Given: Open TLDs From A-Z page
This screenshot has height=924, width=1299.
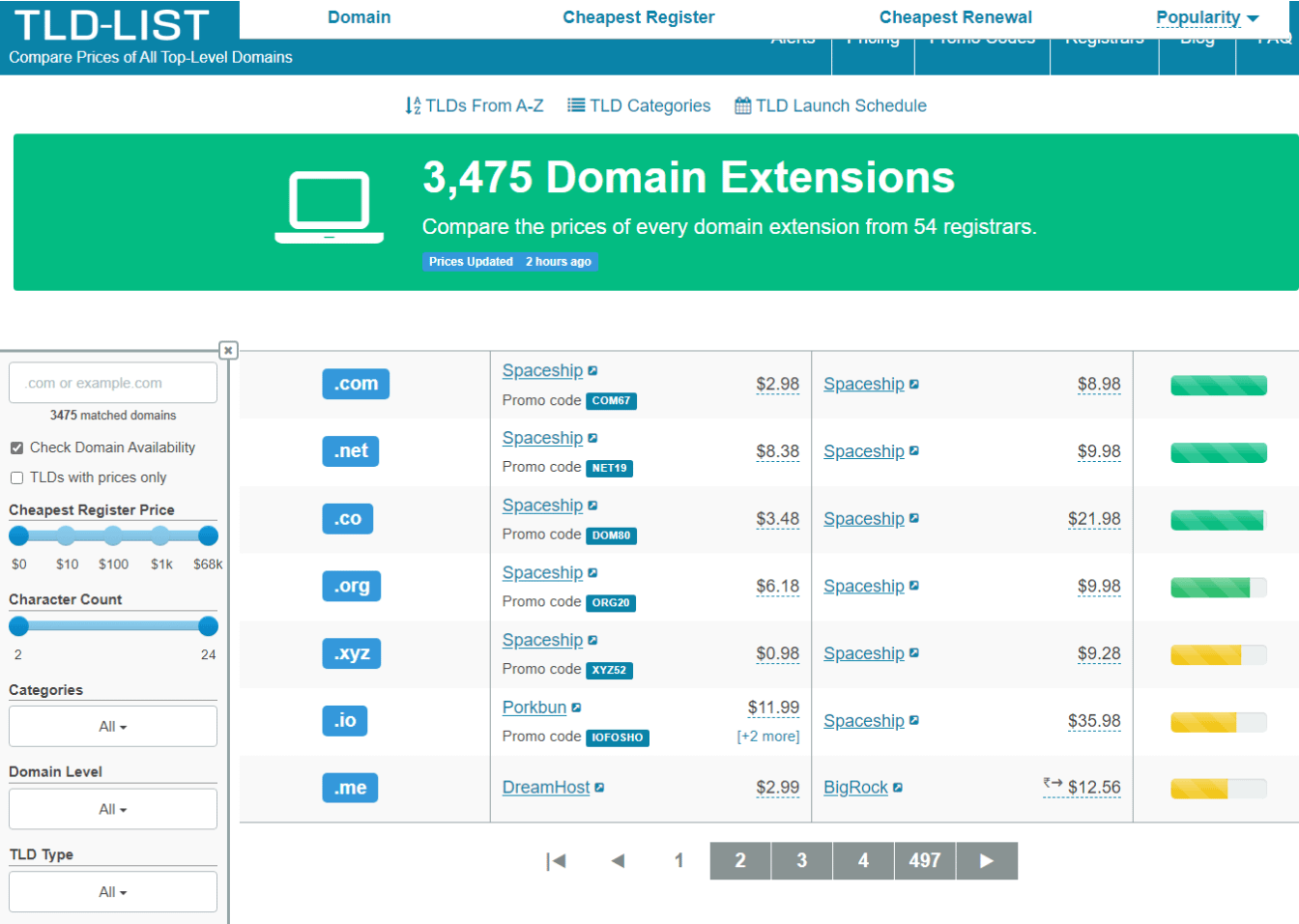Looking at the screenshot, I should pyautogui.click(x=475, y=106).
